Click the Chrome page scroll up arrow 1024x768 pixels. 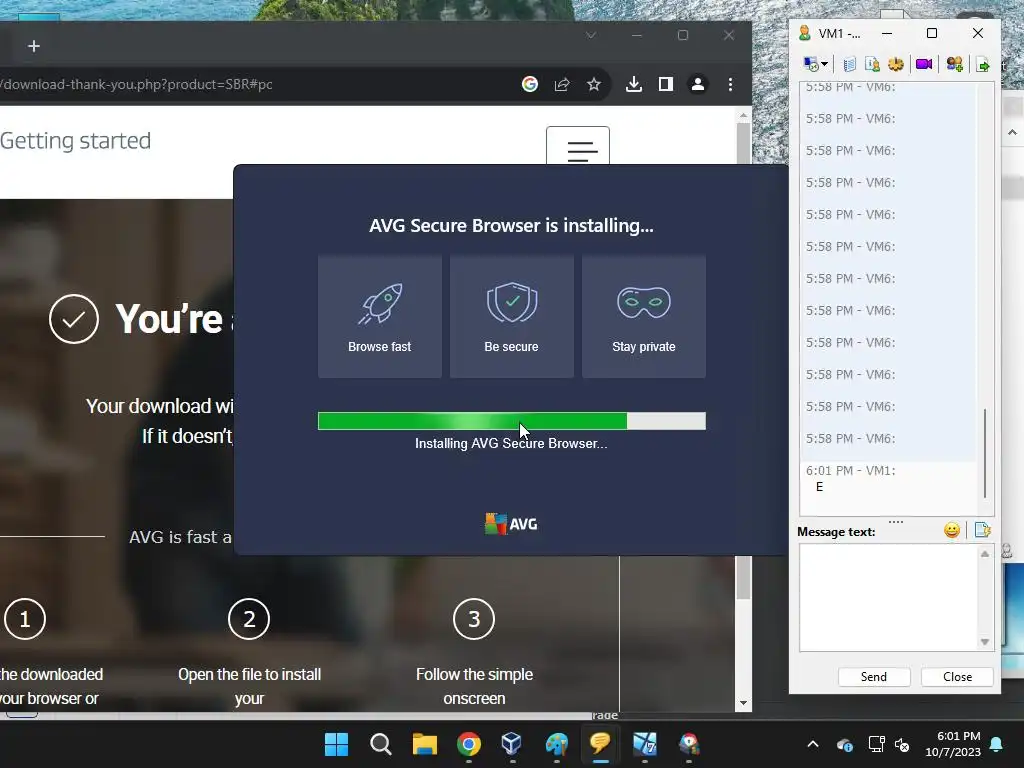point(743,115)
